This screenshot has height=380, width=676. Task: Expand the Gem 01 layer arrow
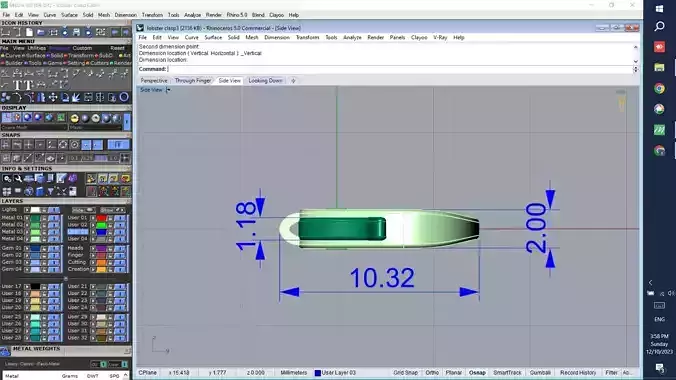27,248
